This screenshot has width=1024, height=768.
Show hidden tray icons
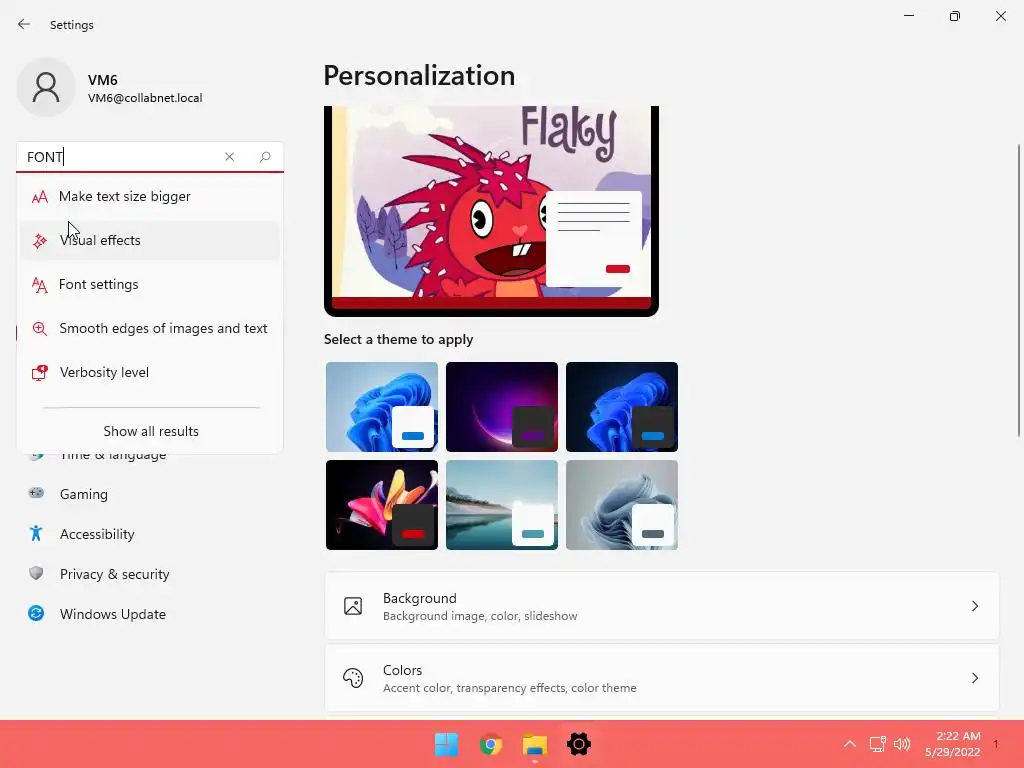click(x=850, y=744)
